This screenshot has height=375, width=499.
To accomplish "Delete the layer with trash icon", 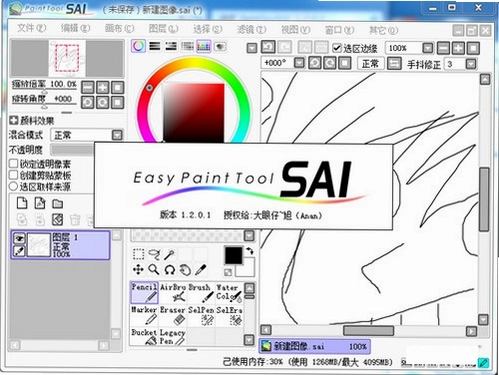I will pos(75,220).
